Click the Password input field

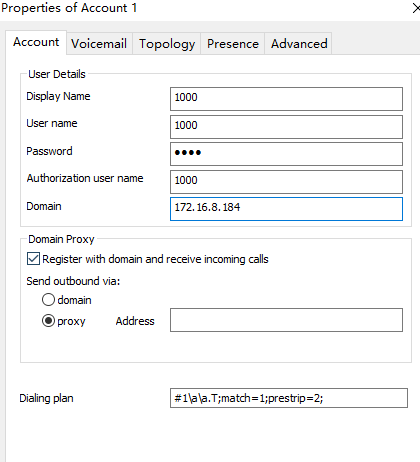[x=286, y=154]
